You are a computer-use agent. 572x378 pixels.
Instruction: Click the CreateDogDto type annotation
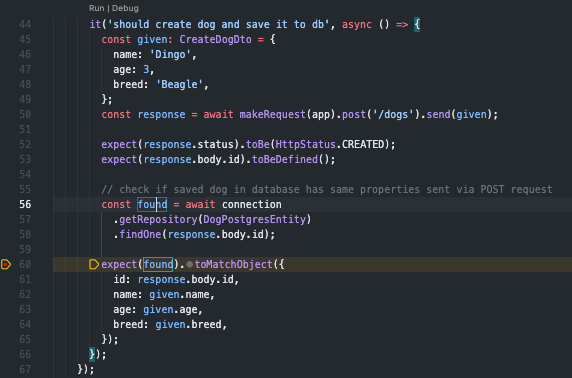(x=215, y=39)
